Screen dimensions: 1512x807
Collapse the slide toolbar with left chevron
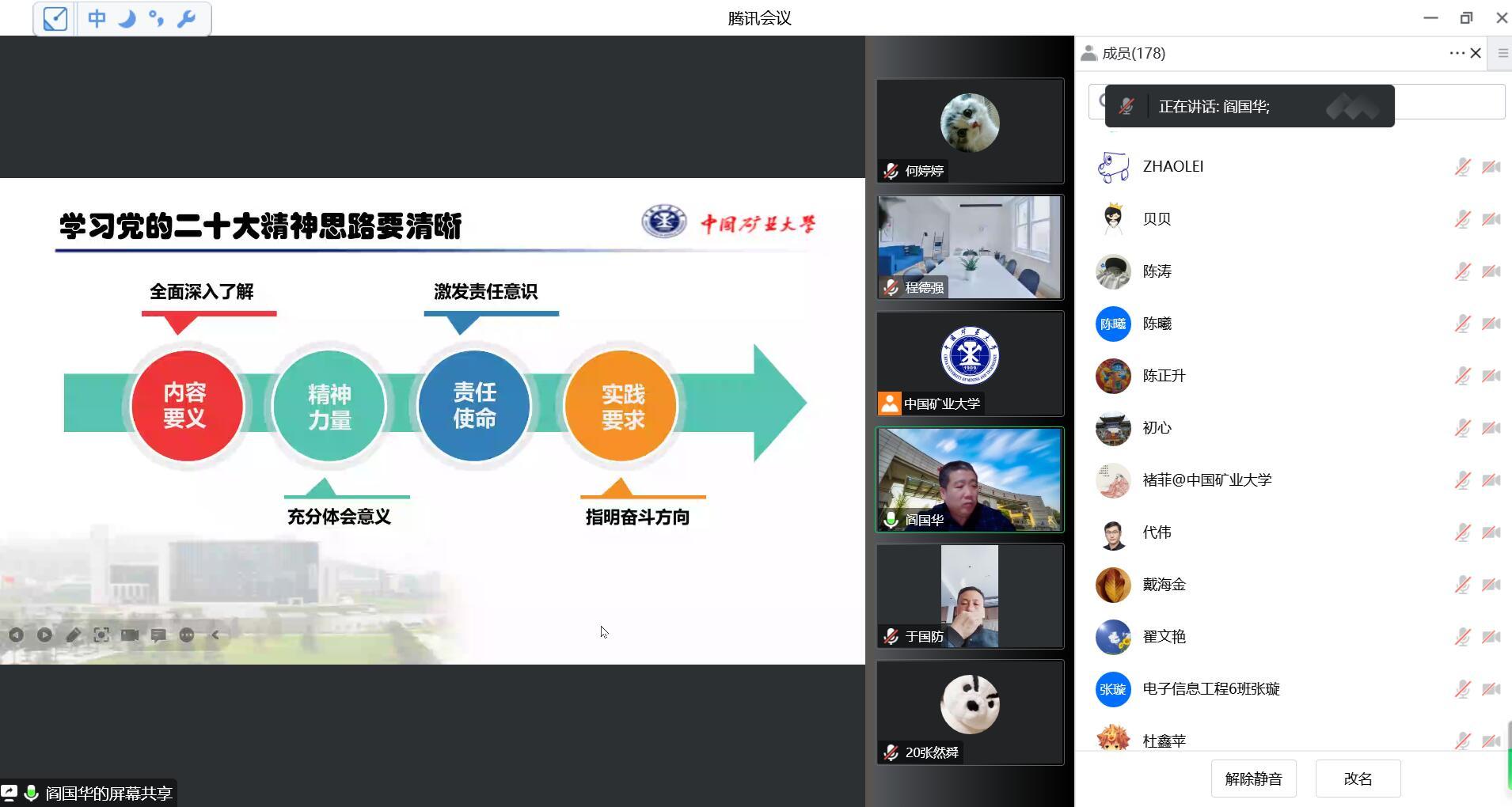coord(215,635)
